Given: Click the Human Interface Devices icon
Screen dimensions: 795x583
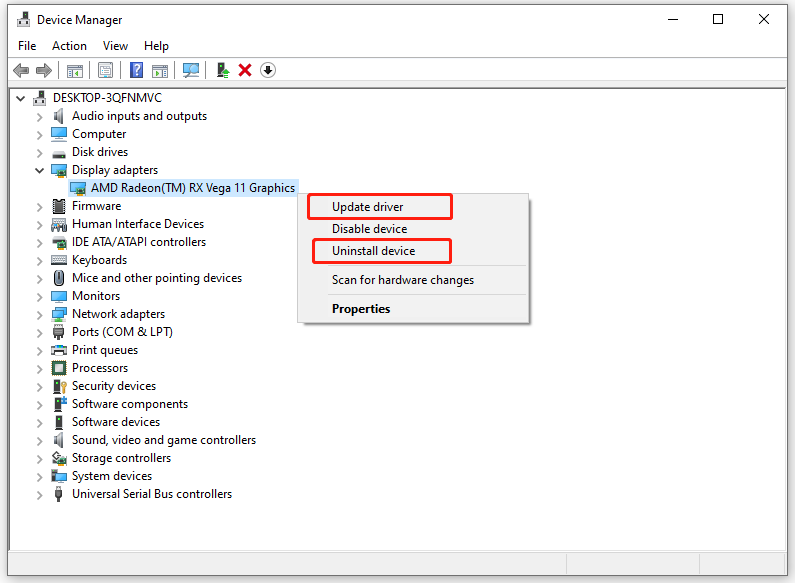Looking at the screenshot, I should [59, 225].
